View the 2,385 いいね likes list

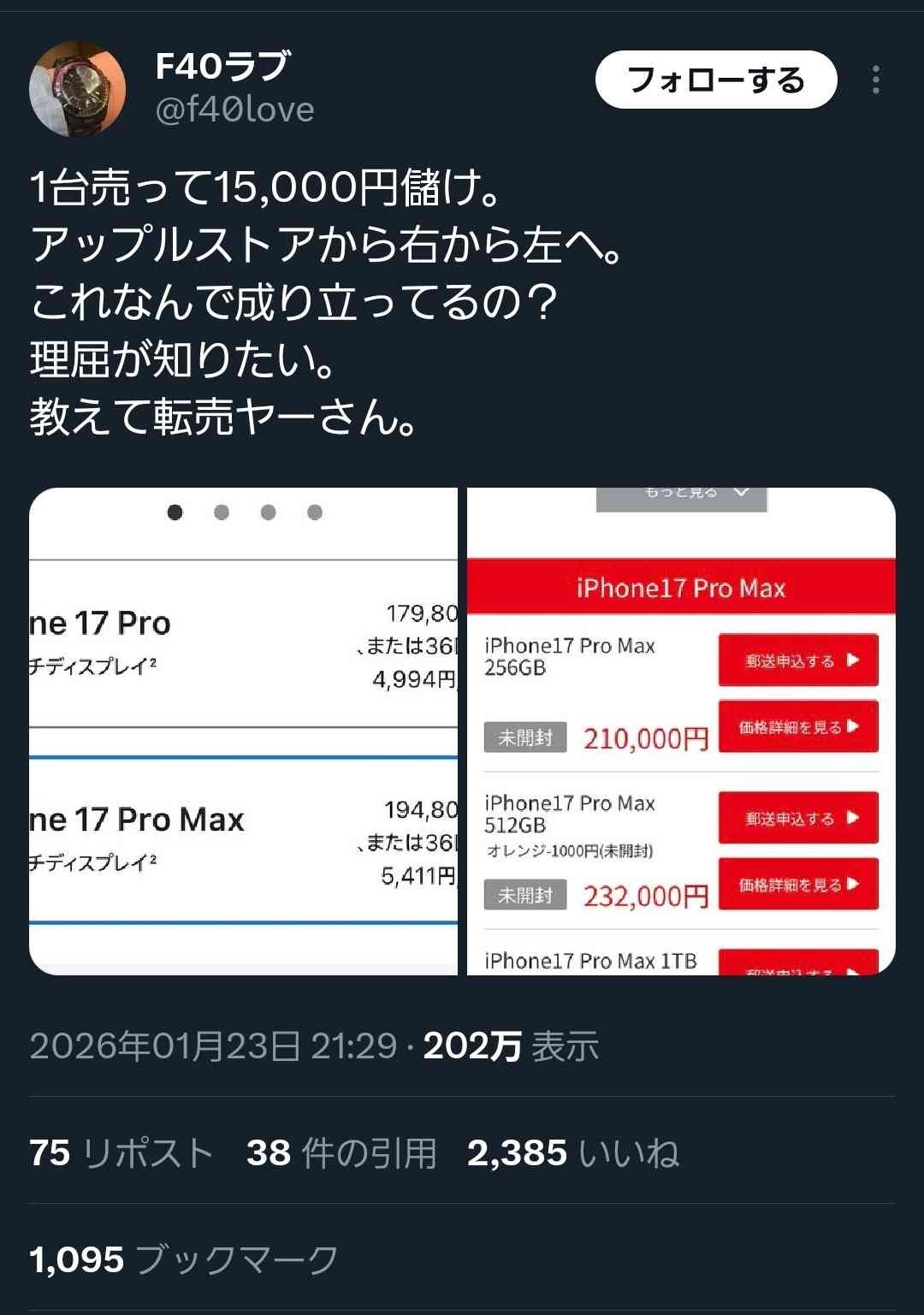(573, 1152)
